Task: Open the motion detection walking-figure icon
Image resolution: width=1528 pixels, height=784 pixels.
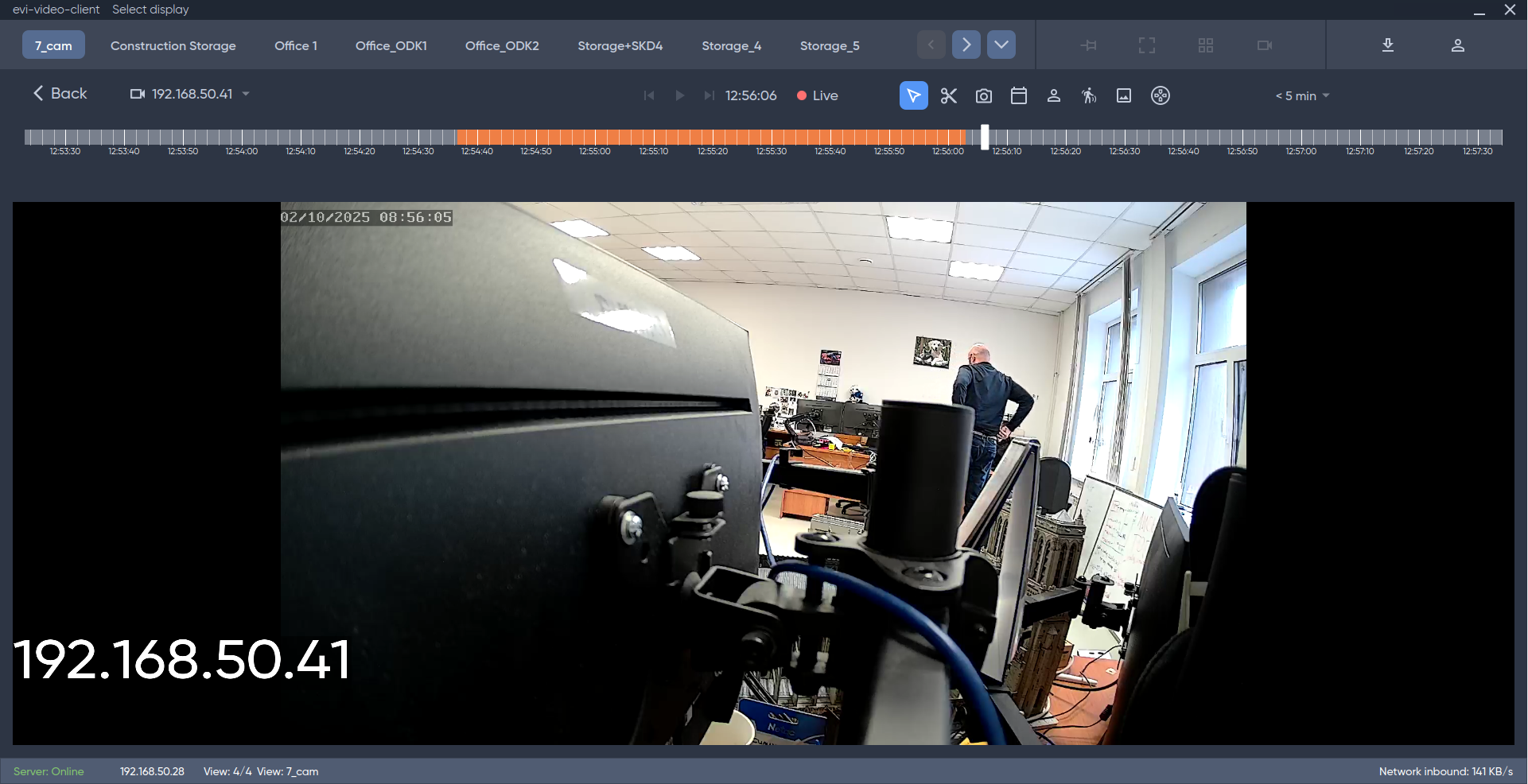Action: 1089,95
